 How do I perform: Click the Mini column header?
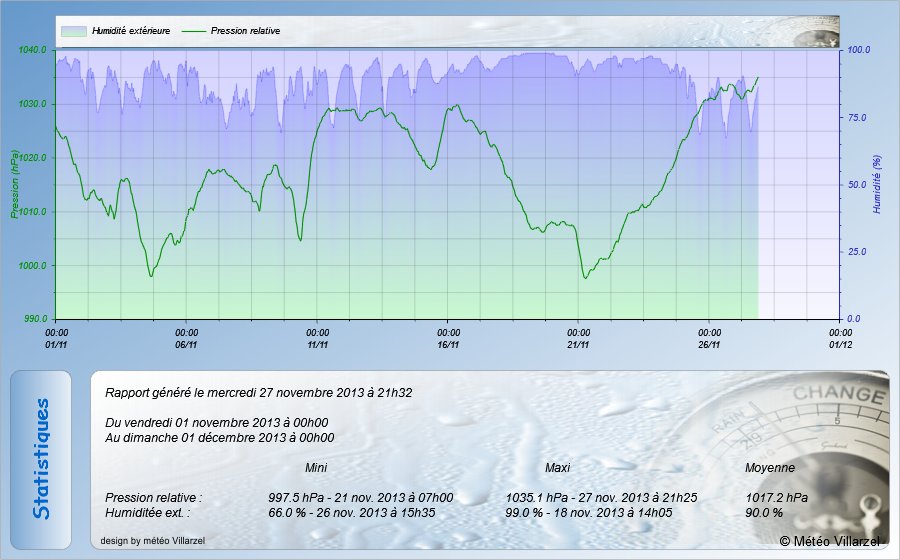316,467
